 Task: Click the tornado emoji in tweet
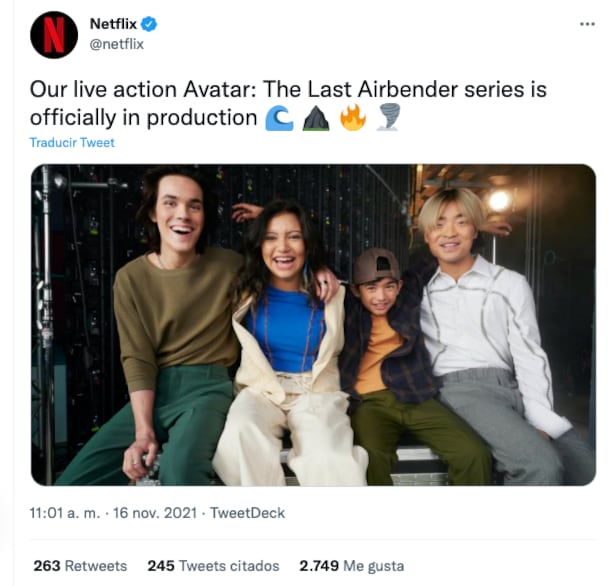click(389, 118)
